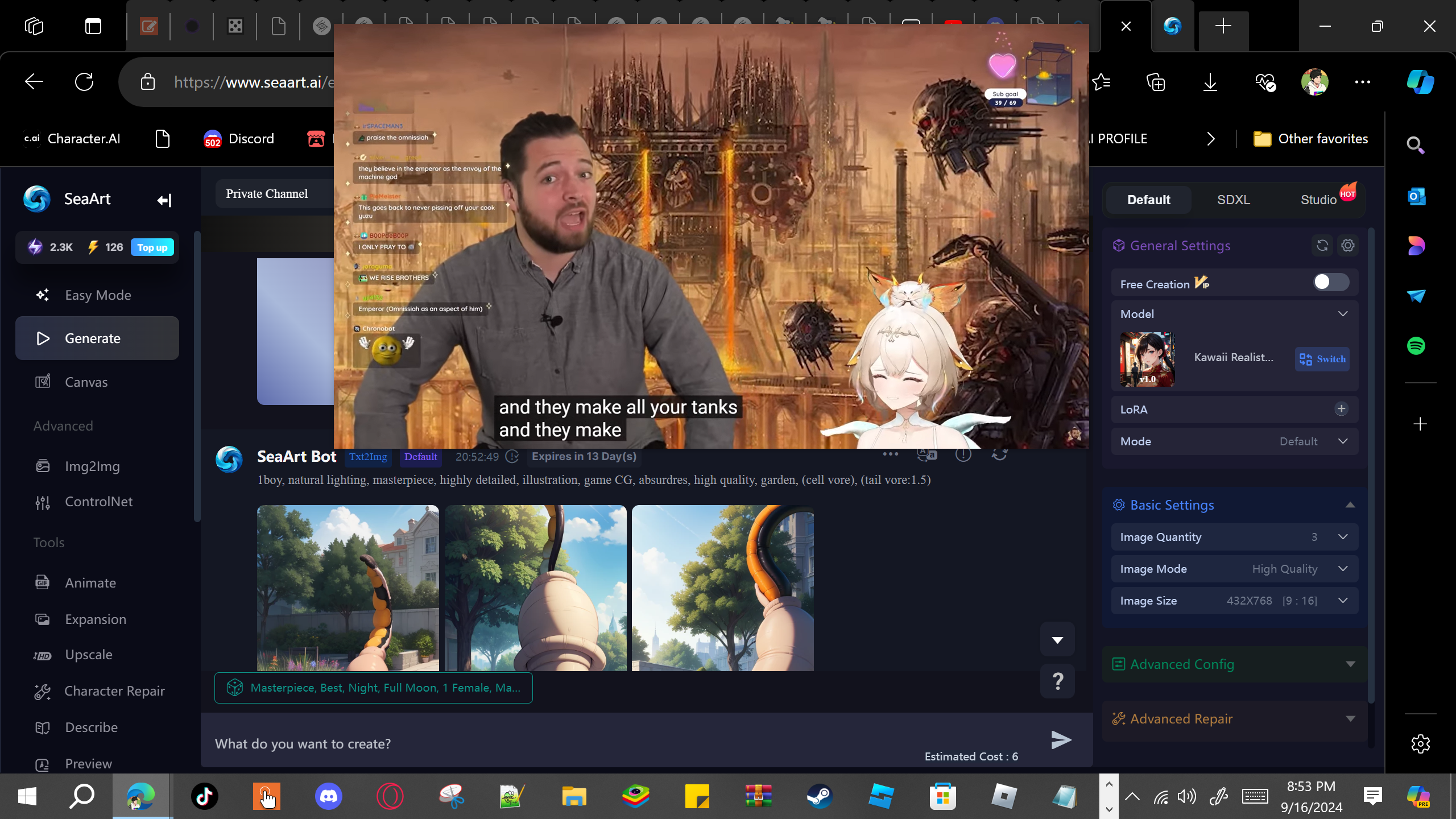1456x819 pixels.
Task: Click the suggested Masterpiece prompt chip
Action: pyautogui.click(x=374, y=688)
